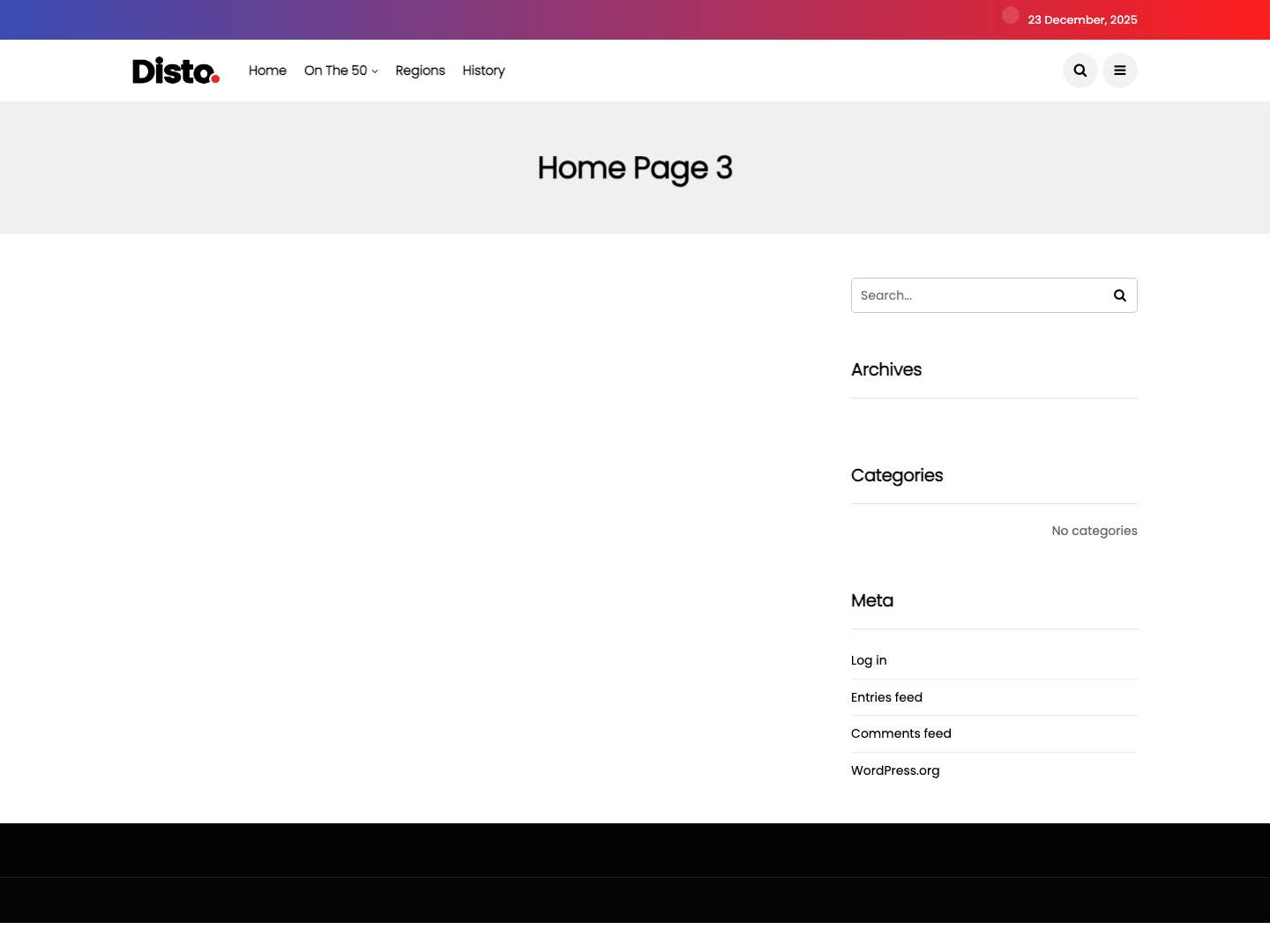Viewport: 1270px width, 952px height.
Task: Visit WordPress.org from the Meta section
Action: pyautogui.click(x=895, y=770)
